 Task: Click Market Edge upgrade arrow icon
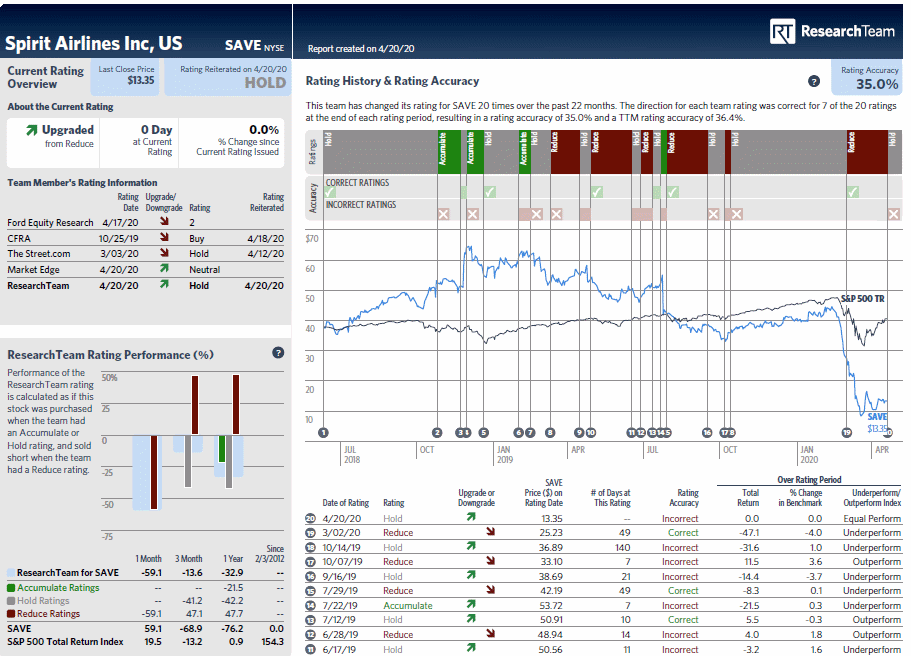pos(164,268)
